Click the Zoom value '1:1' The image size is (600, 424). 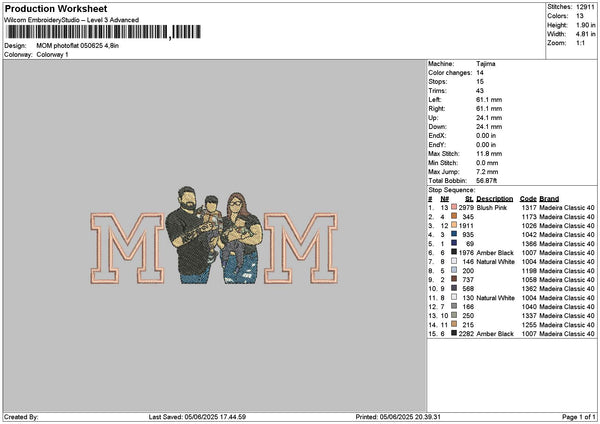tap(580, 43)
